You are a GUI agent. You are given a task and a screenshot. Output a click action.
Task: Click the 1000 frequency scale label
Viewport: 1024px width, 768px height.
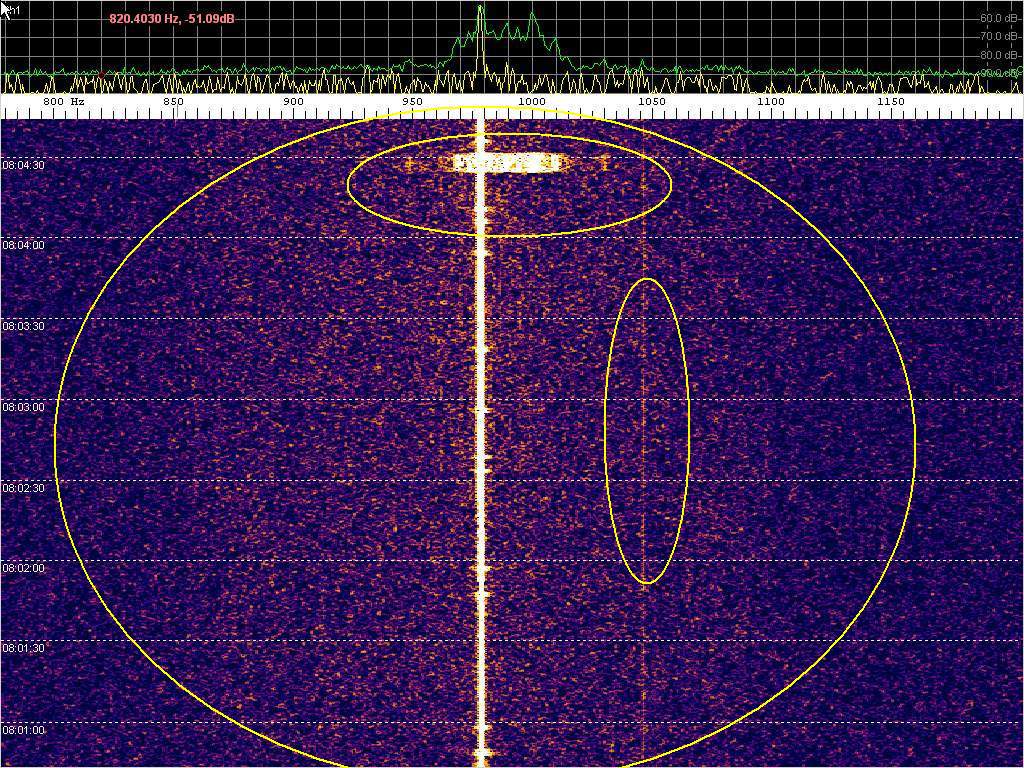coord(532,102)
